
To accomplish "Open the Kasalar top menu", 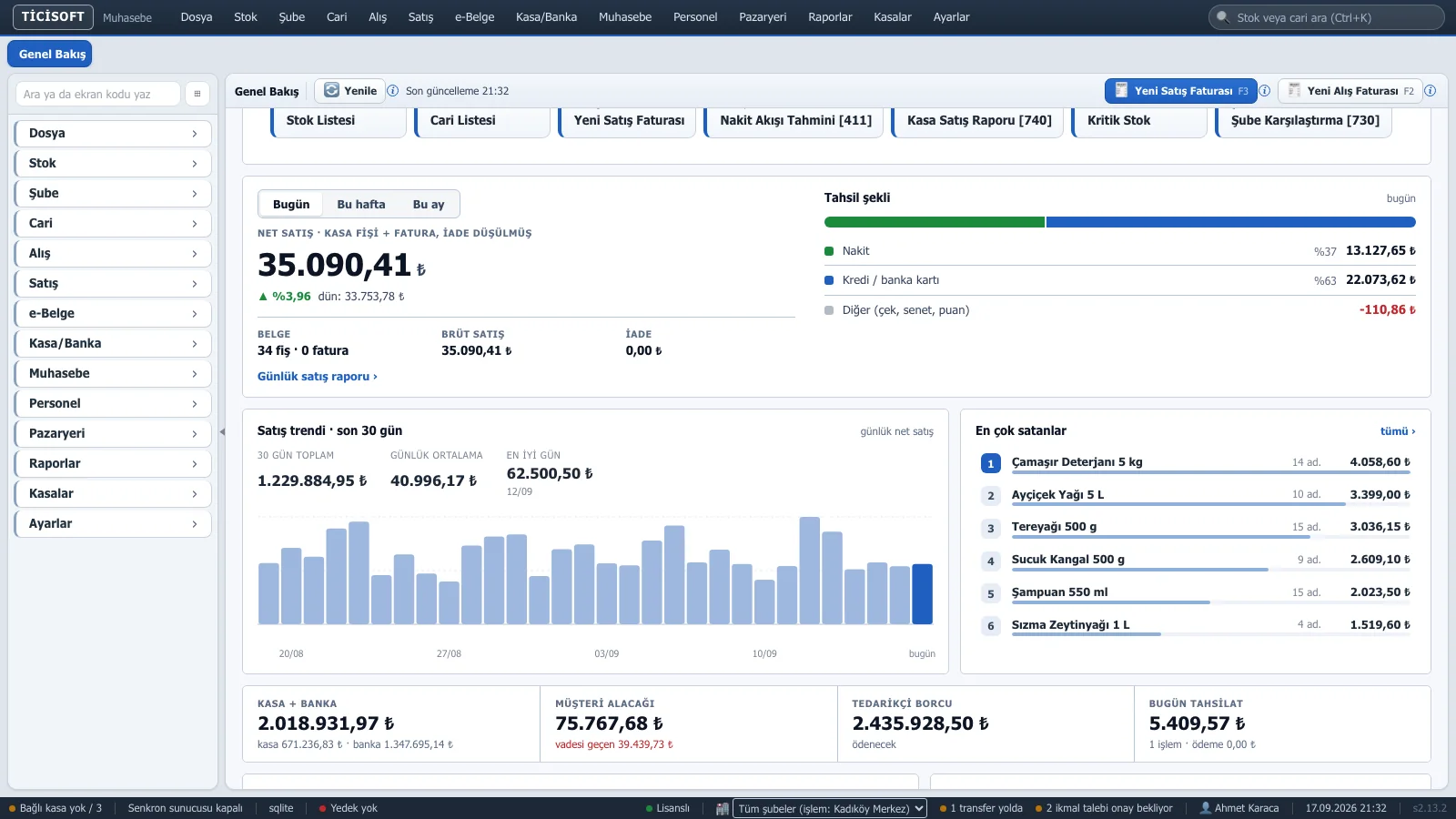I will coord(893,17).
